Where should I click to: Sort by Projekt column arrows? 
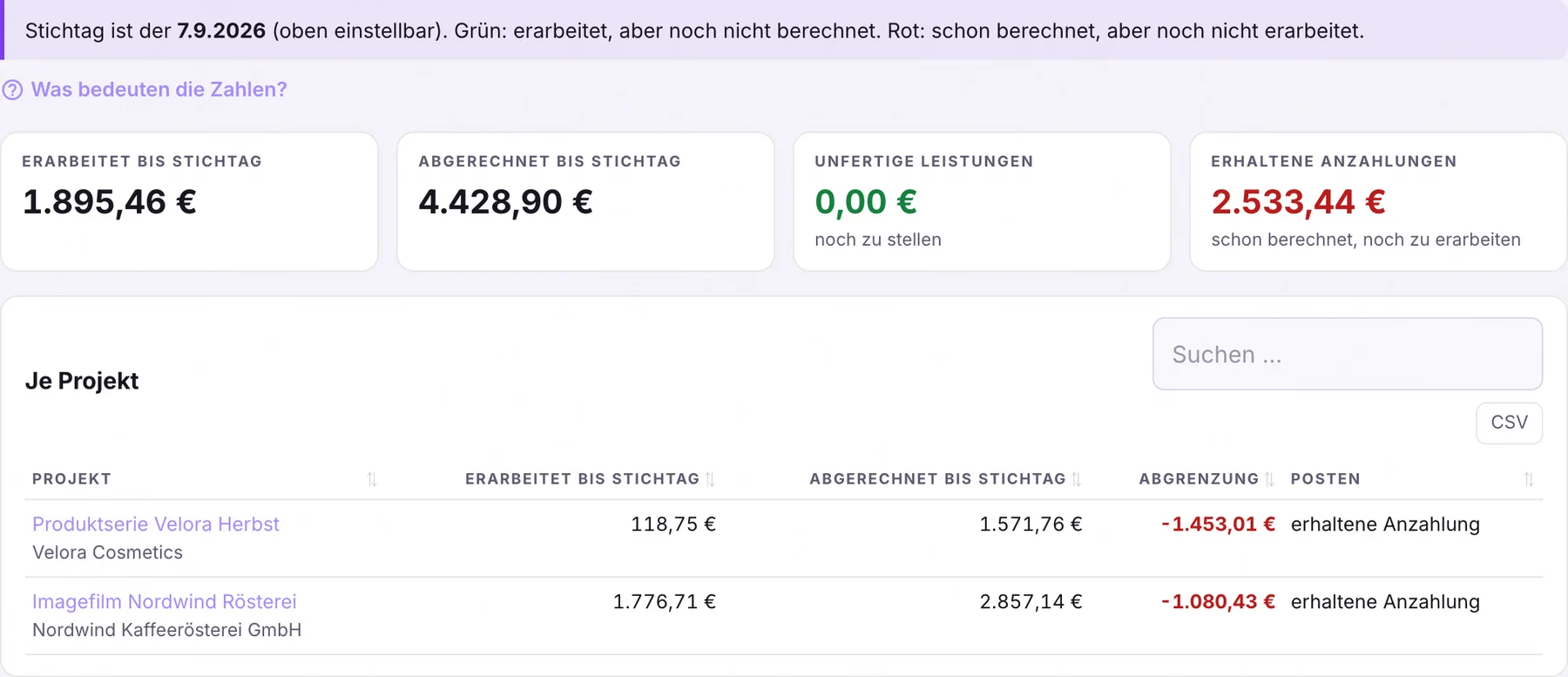click(372, 479)
